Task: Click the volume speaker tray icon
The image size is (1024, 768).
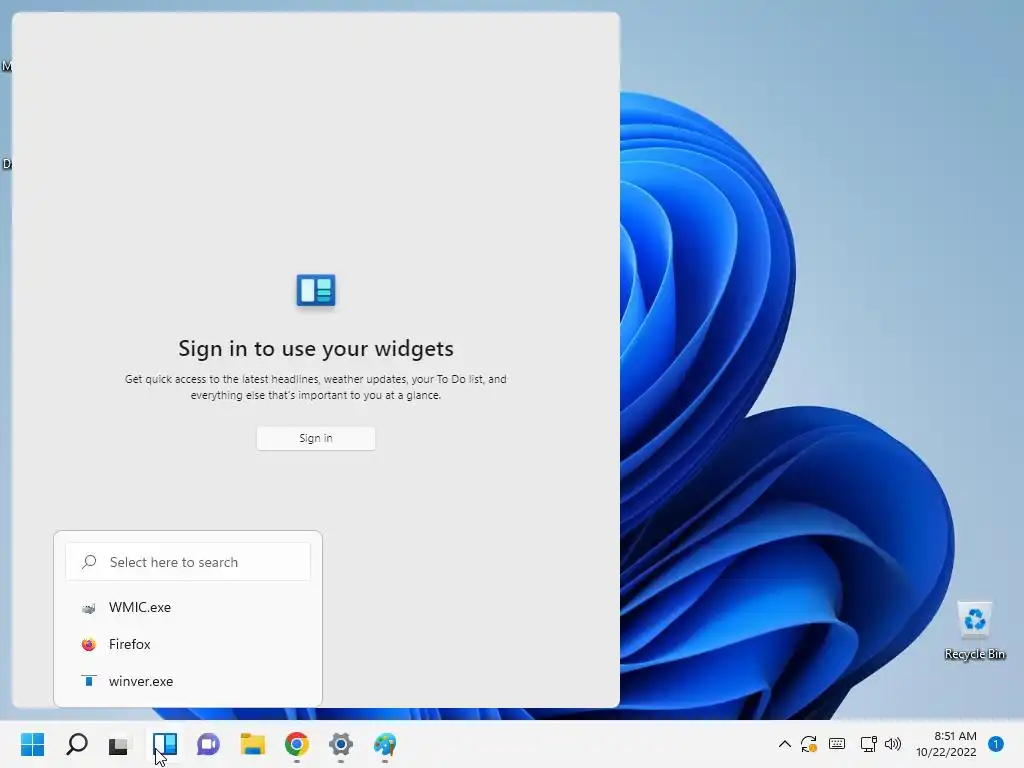Action: (893, 744)
